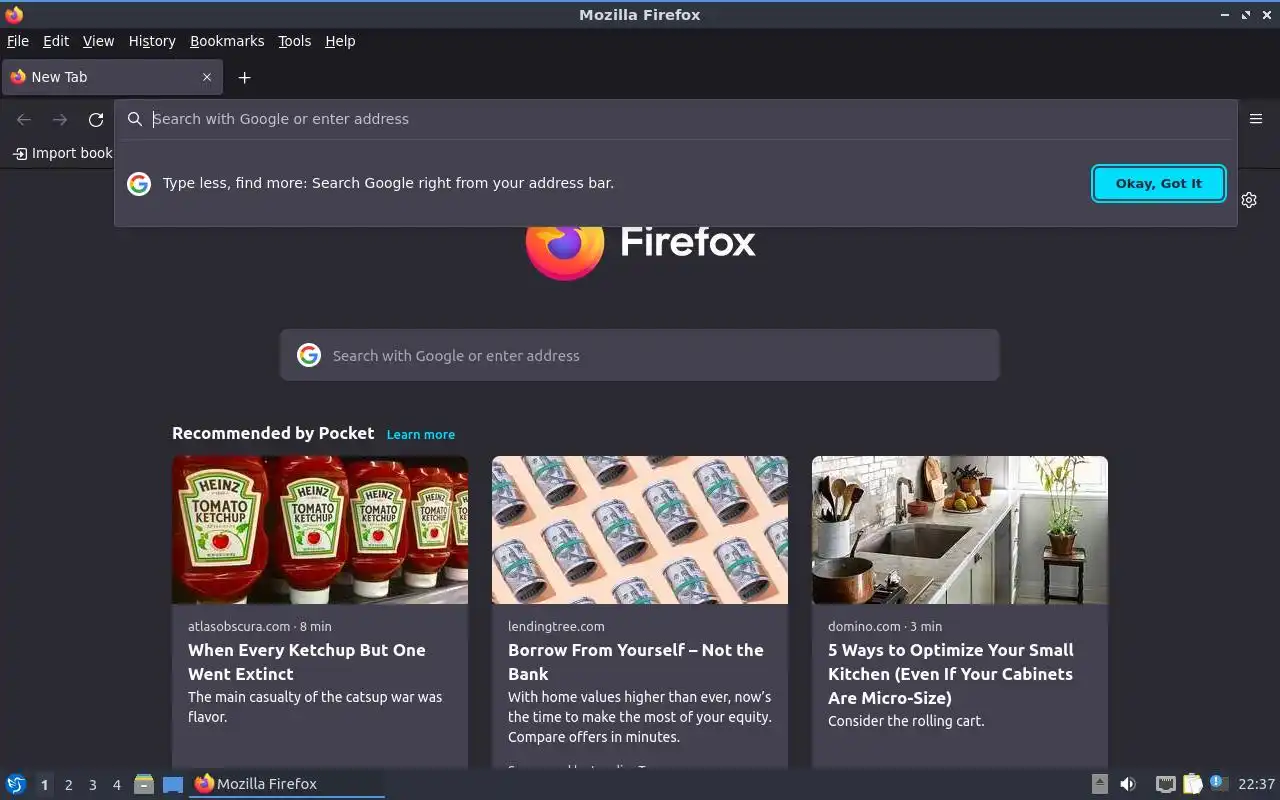The width and height of the screenshot is (1280, 800).
Task: Open 5 Ways to Optimize Your Small Kitchen
Action: click(951, 674)
